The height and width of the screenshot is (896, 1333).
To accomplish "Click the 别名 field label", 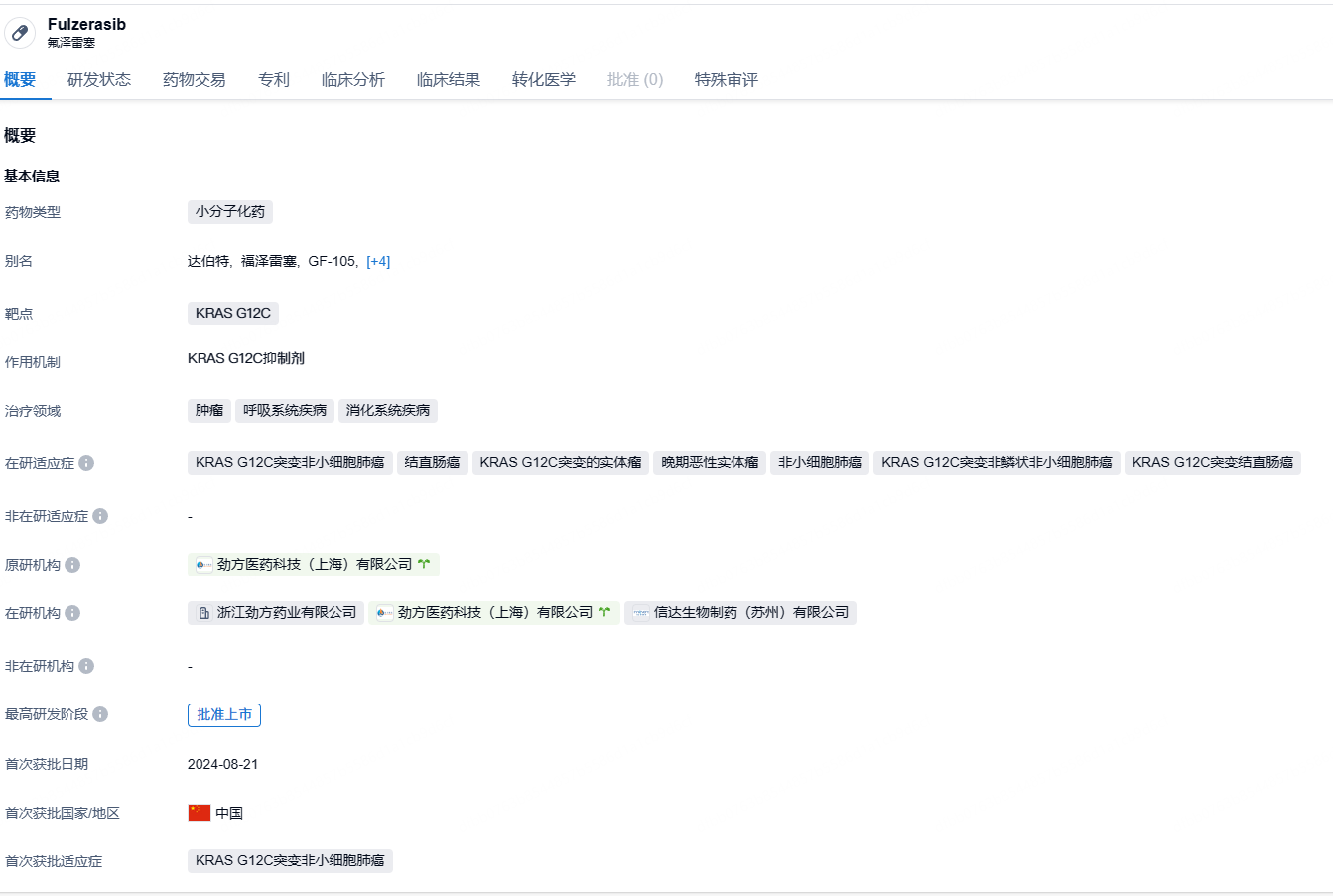I will 19,262.
